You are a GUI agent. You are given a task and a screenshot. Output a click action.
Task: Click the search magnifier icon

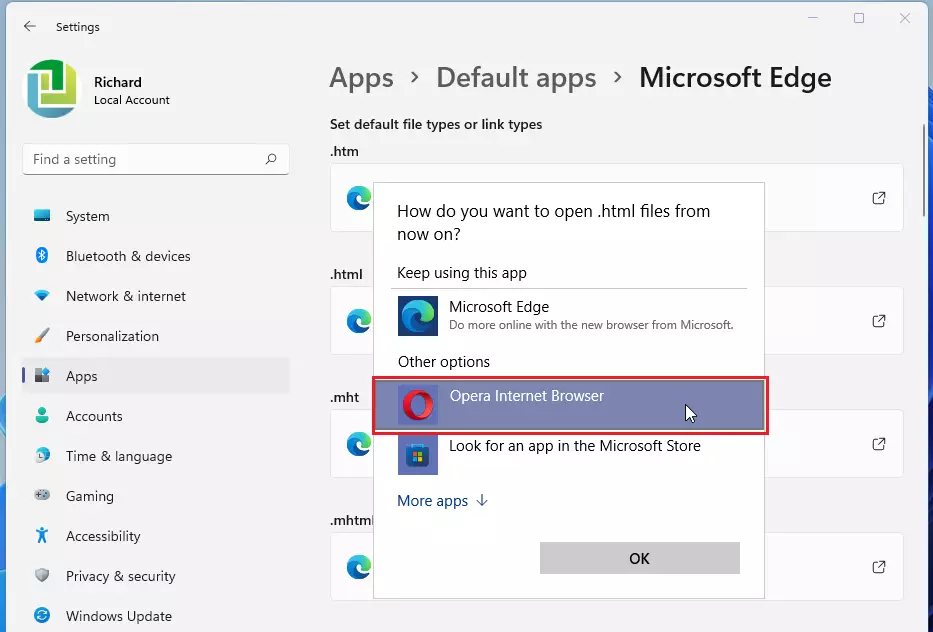click(x=271, y=159)
